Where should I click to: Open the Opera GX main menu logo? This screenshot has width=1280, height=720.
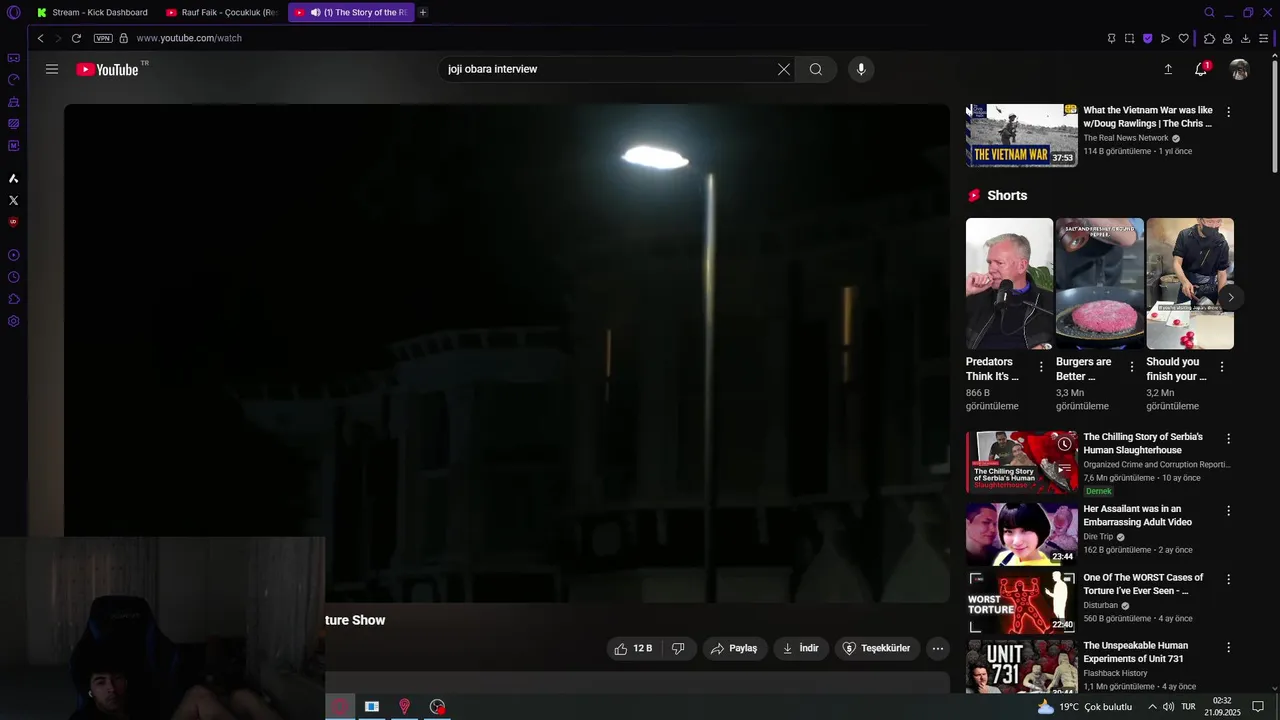tap(13, 13)
